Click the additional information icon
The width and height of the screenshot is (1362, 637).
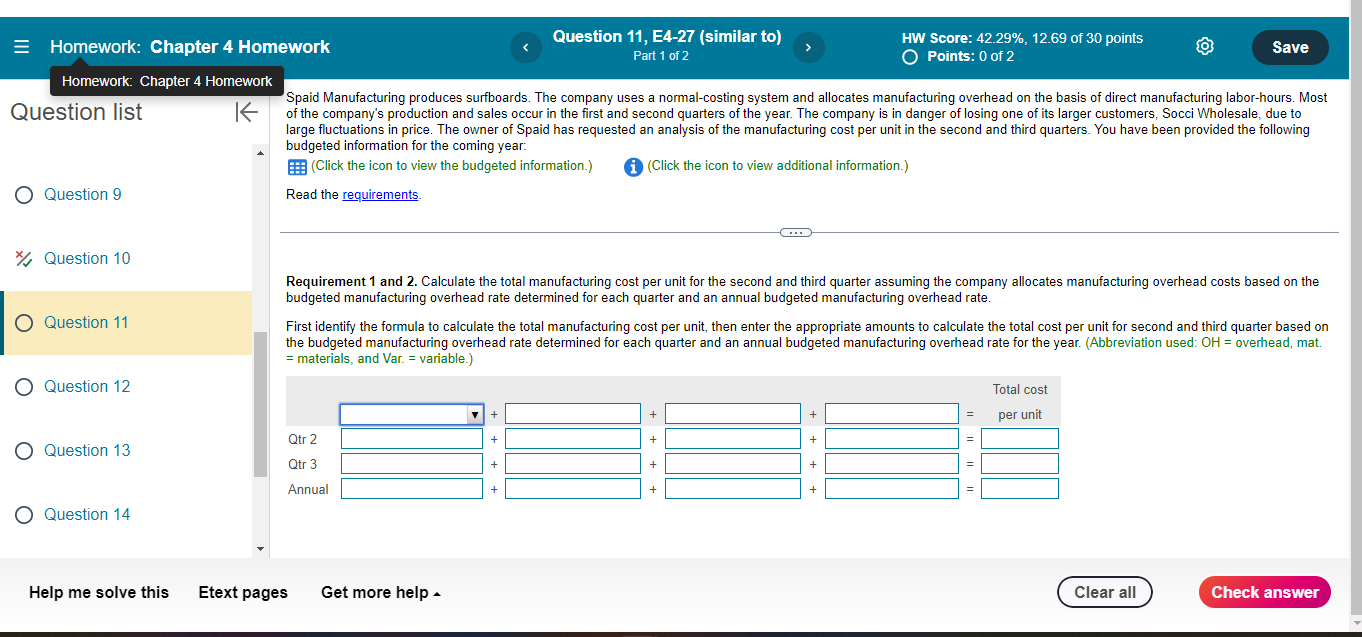[632, 167]
